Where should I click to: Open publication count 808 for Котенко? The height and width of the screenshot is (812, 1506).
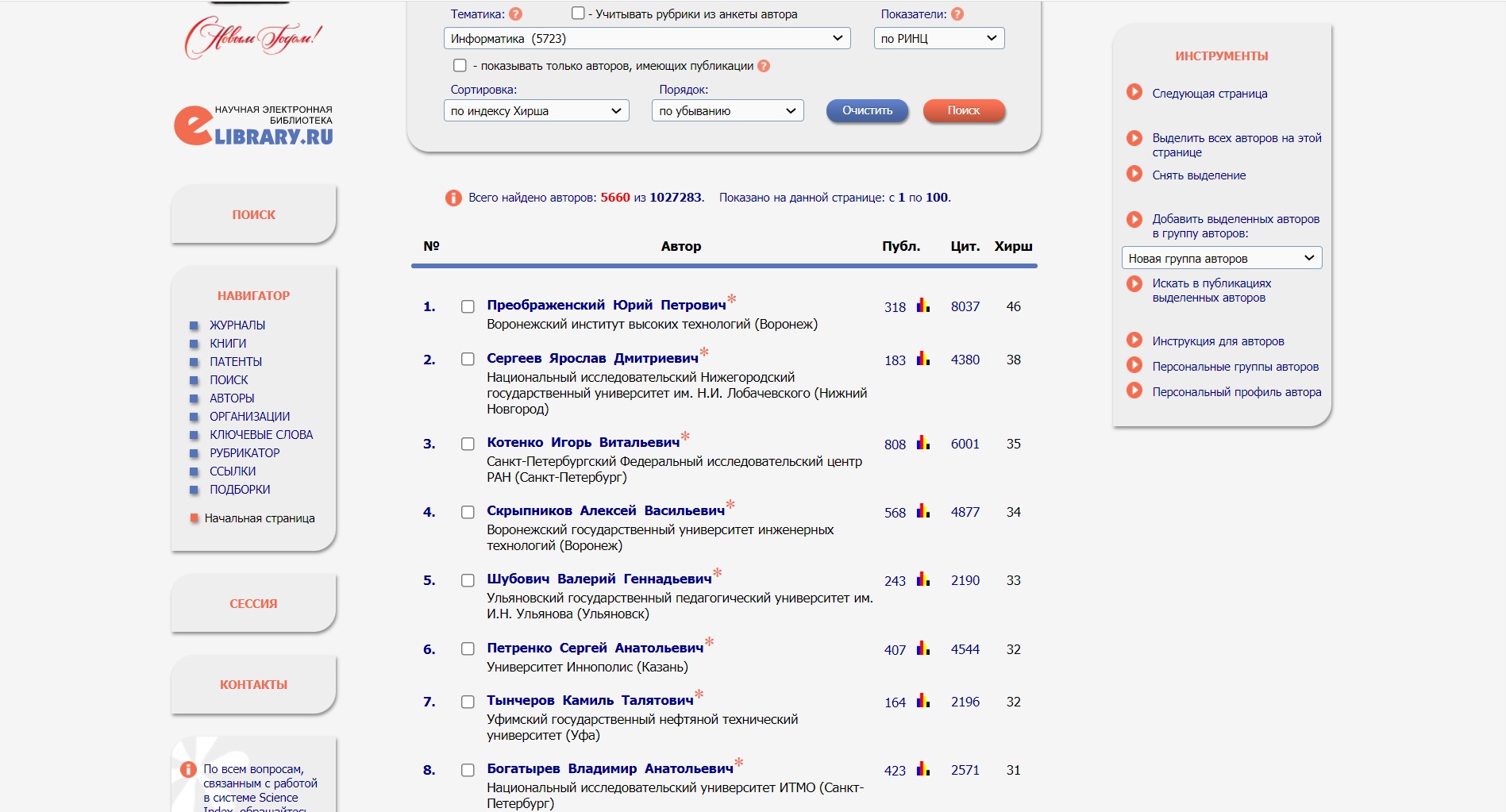click(895, 444)
